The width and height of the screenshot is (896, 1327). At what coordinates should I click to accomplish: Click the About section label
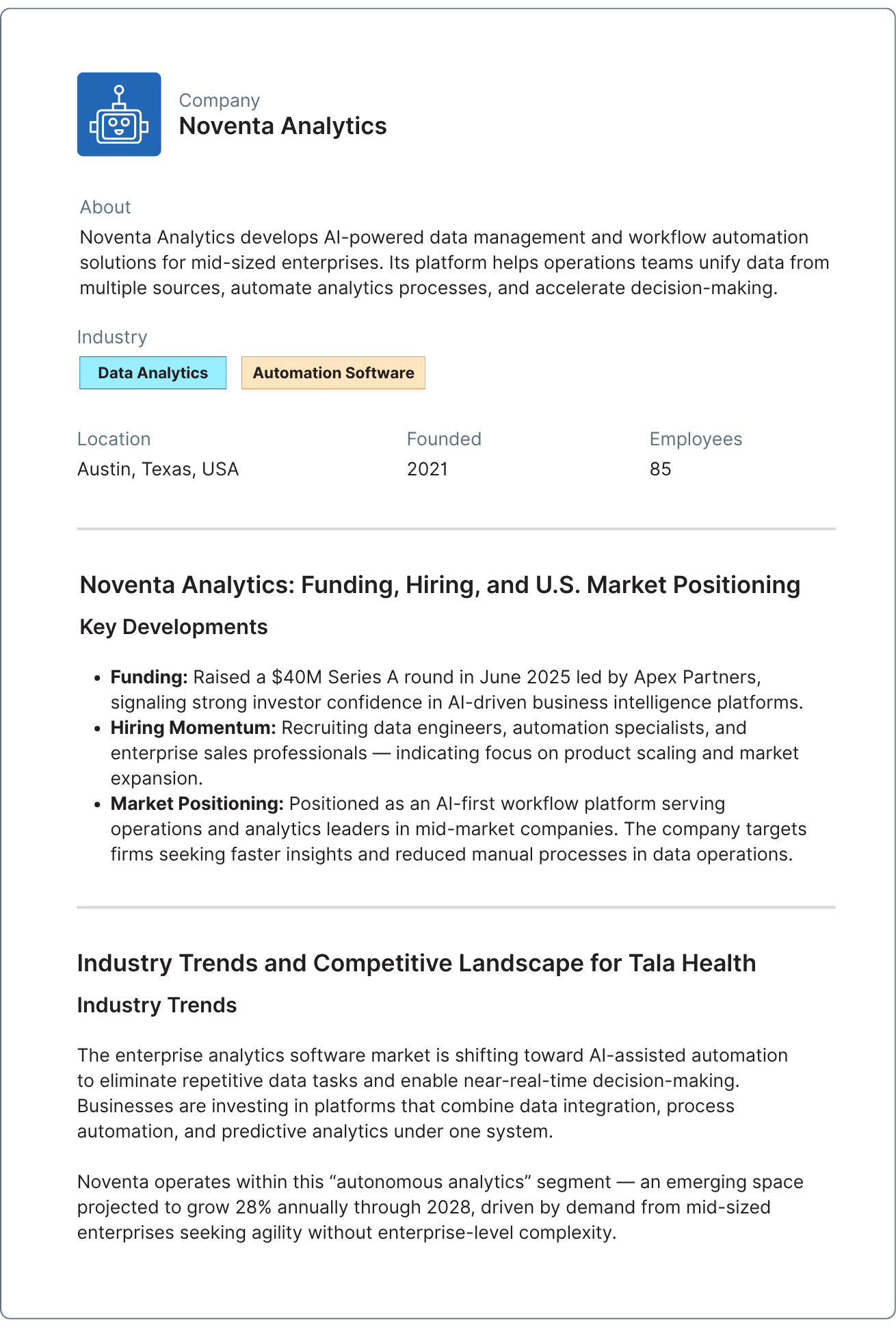(x=105, y=207)
